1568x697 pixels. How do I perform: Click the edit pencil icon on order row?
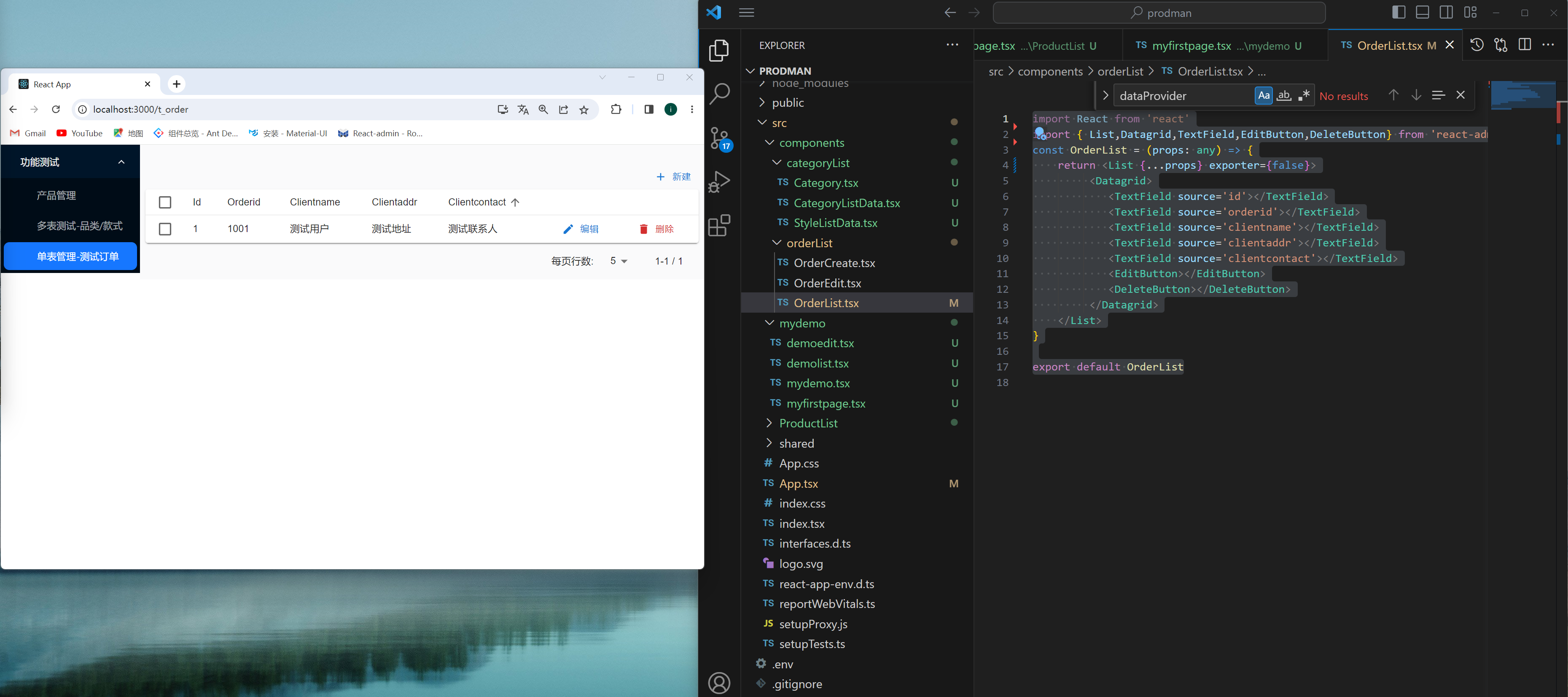(568, 229)
